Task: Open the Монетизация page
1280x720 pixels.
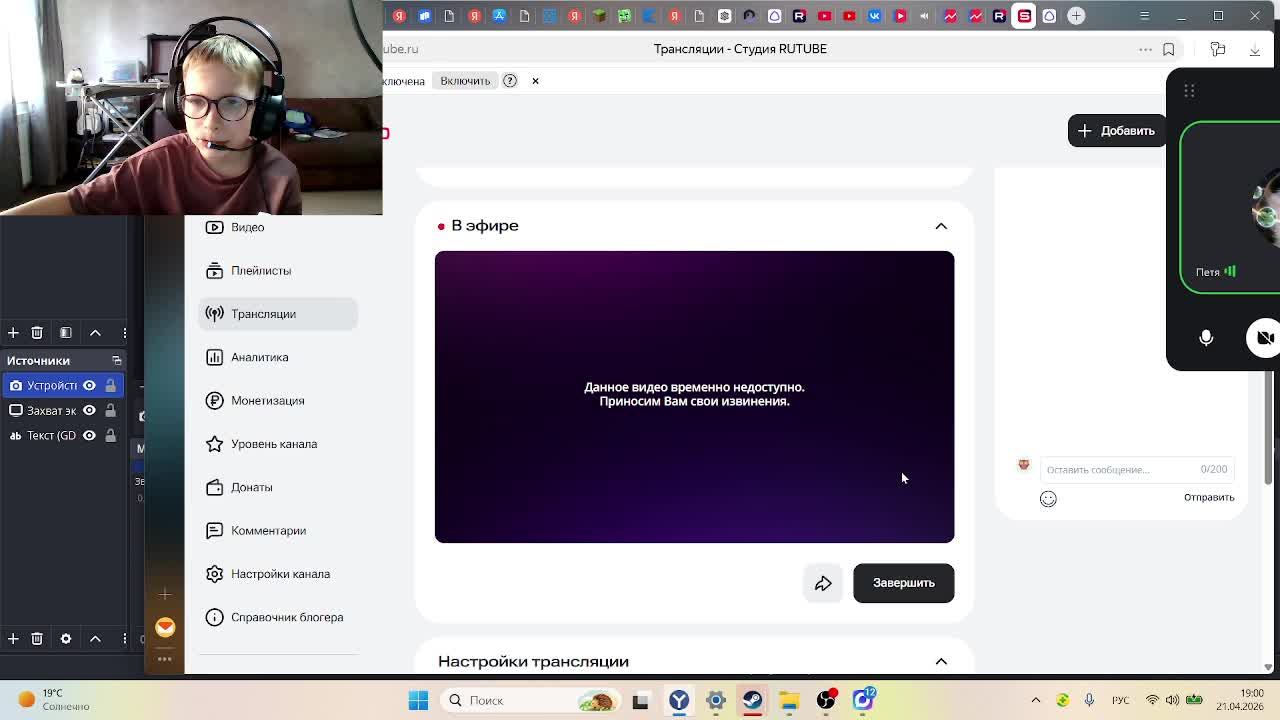Action: [278, 400]
